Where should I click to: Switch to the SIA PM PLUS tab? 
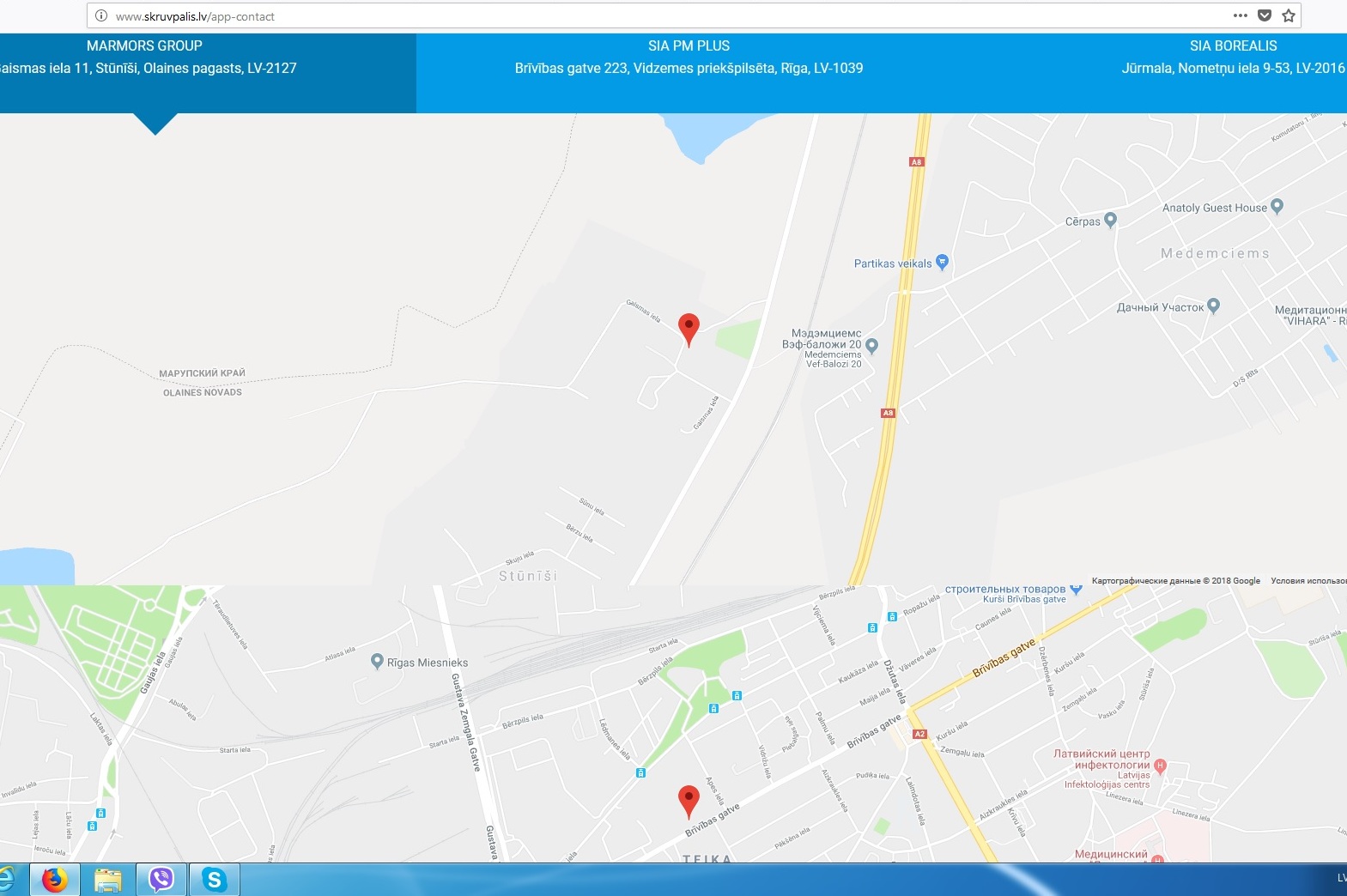(689, 73)
